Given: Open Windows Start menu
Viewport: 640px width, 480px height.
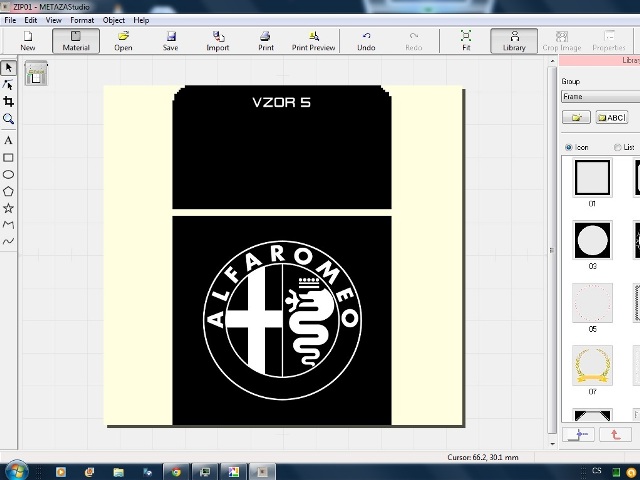Looking at the screenshot, I should pos(16,471).
